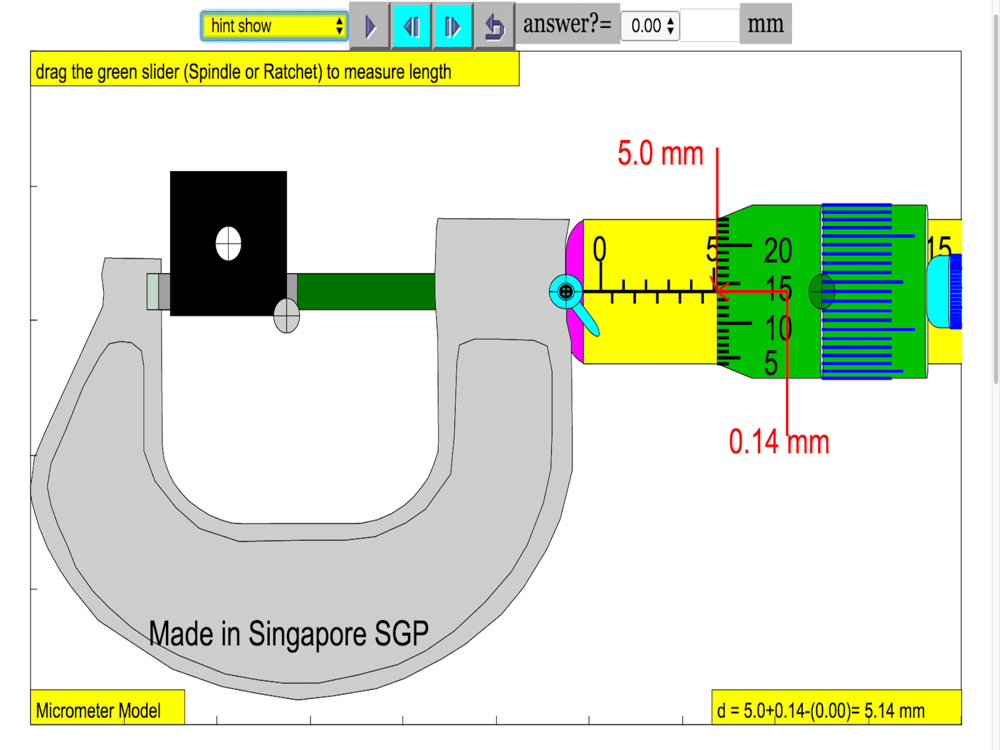Click the play simulation button
The image size is (1000, 750).
[369, 26]
